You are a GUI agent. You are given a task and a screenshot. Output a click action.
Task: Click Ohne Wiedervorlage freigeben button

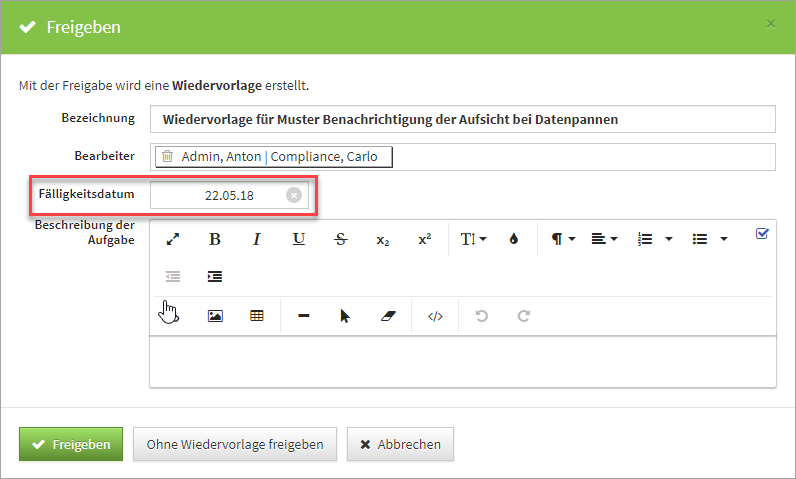point(235,444)
